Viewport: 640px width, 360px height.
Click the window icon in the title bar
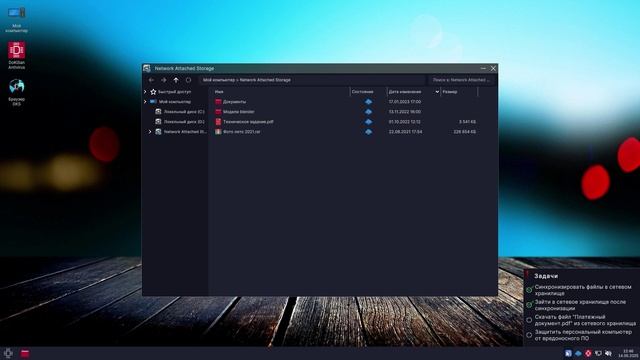(147, 69)
